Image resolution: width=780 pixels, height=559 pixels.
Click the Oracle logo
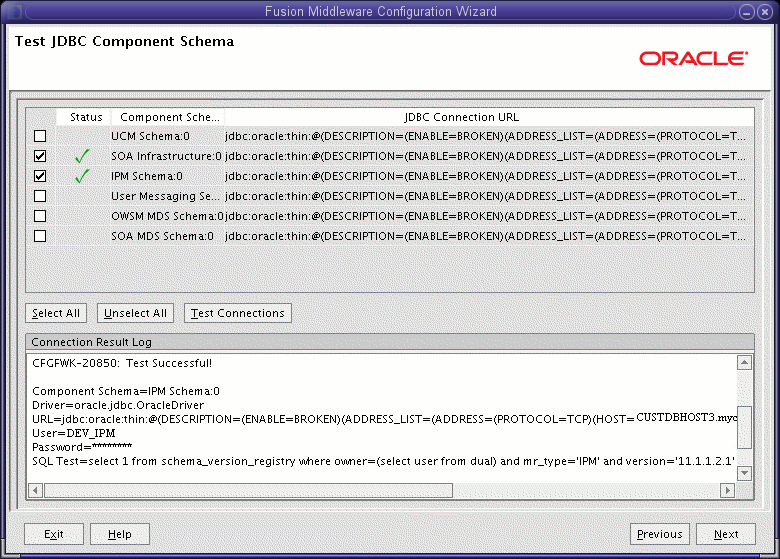pyautogui.click(x=693, y=59)
